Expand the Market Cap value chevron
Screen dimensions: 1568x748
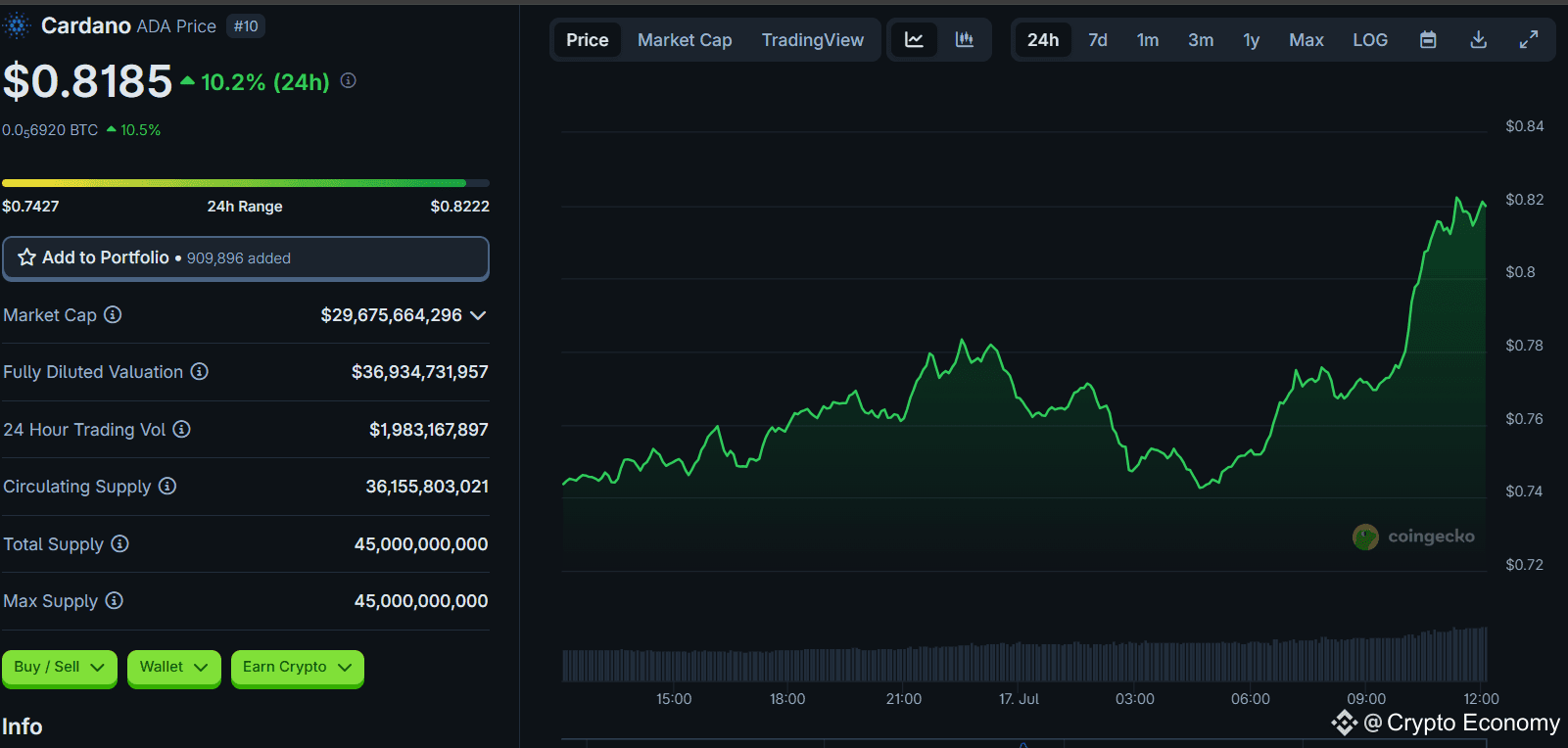click(478, 315)
